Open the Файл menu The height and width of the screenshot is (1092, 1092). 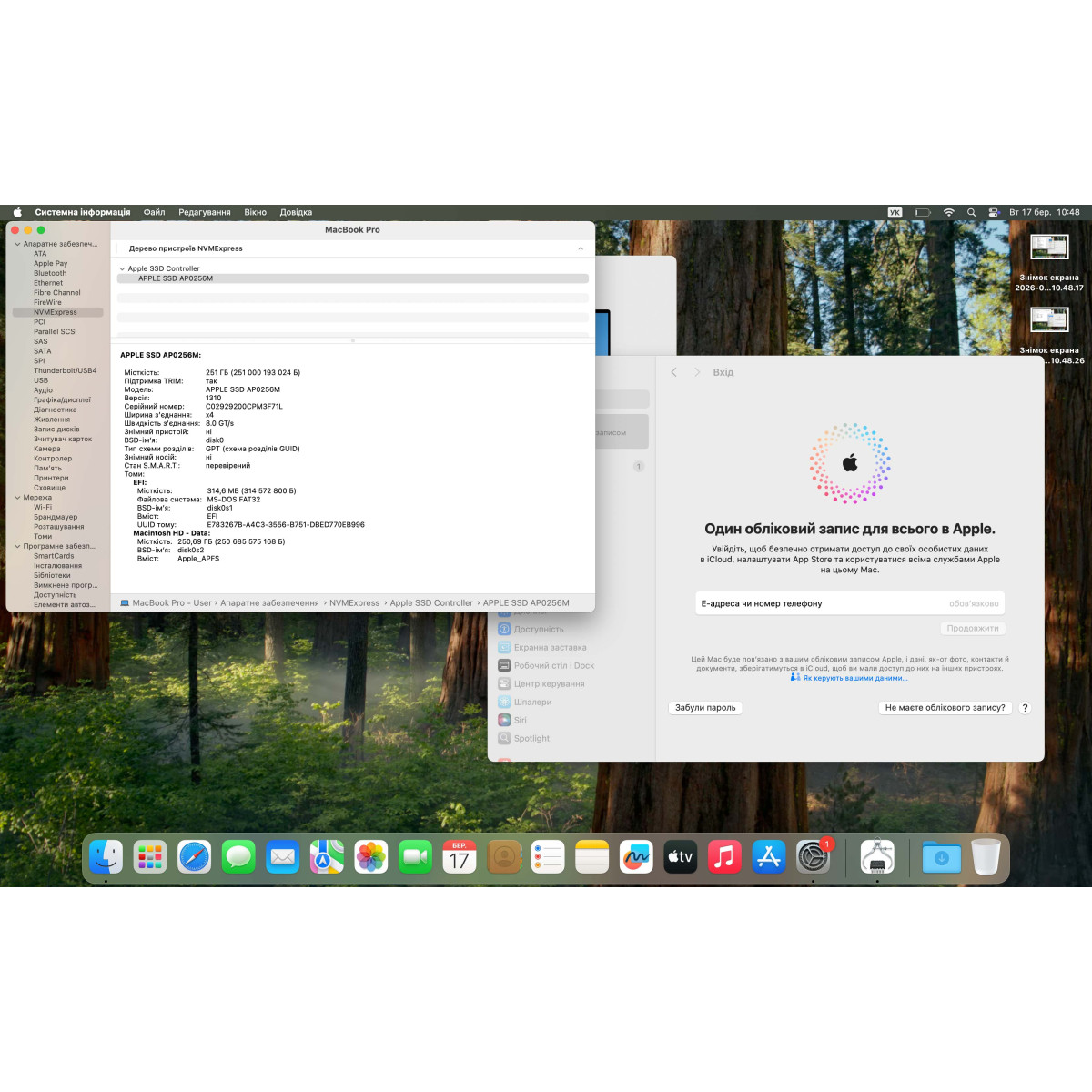(x=155, y=212)
